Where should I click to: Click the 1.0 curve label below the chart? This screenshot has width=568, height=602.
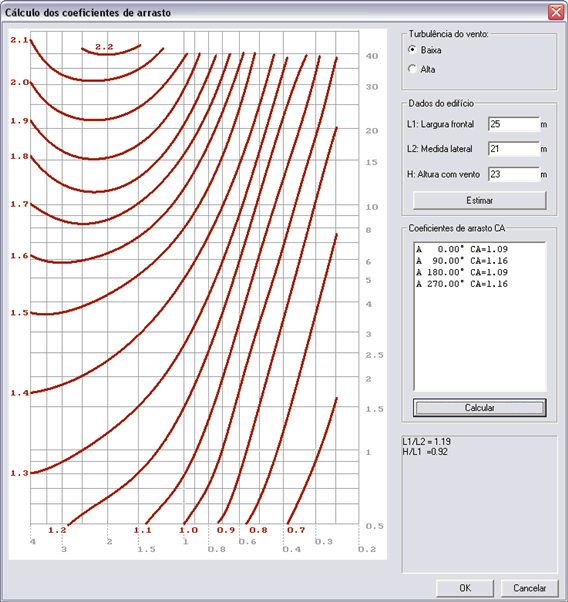click(189, 530)
